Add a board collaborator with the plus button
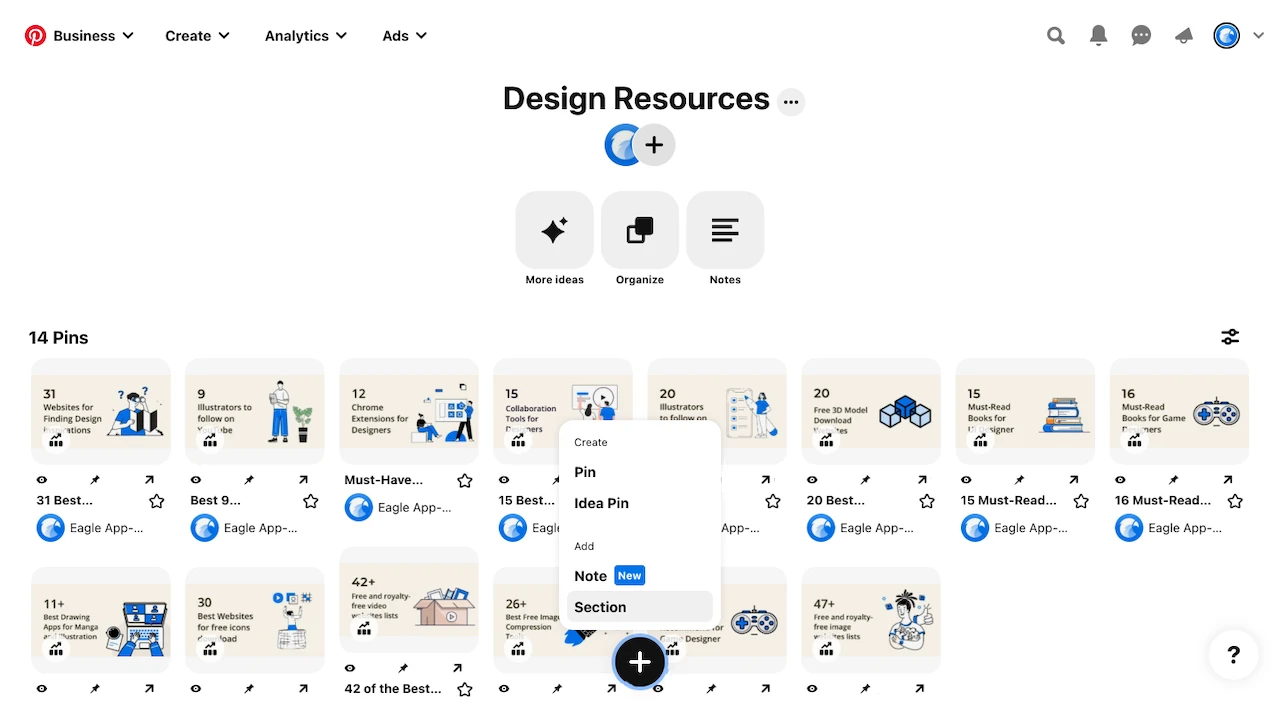 tap(655, 144)
